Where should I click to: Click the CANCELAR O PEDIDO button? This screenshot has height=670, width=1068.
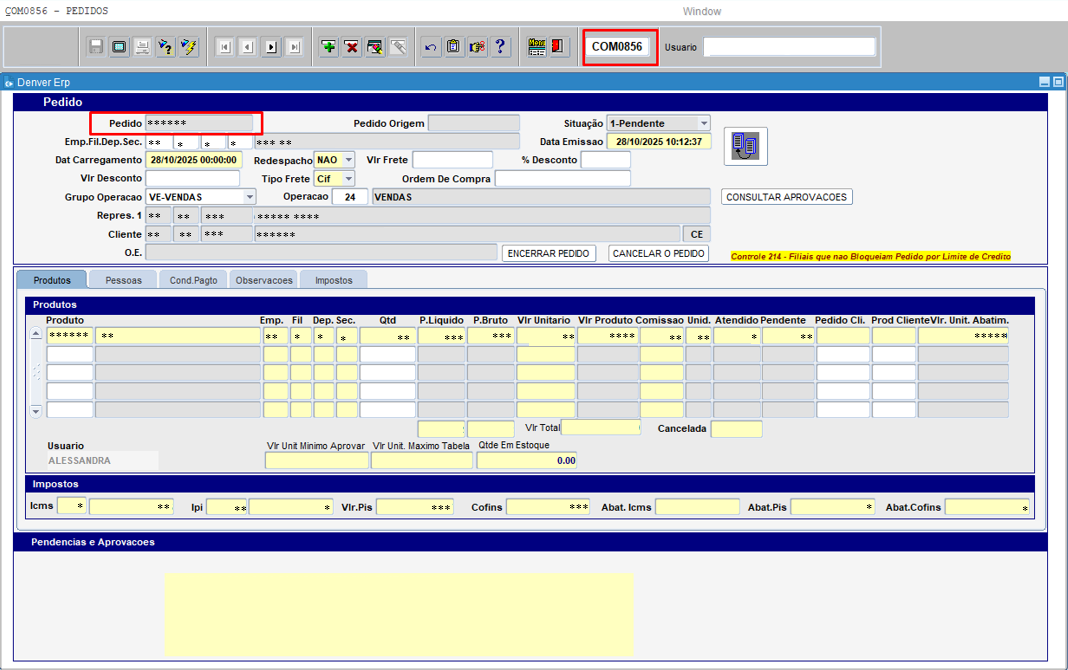pyautogui.click(x=659, y=254)
